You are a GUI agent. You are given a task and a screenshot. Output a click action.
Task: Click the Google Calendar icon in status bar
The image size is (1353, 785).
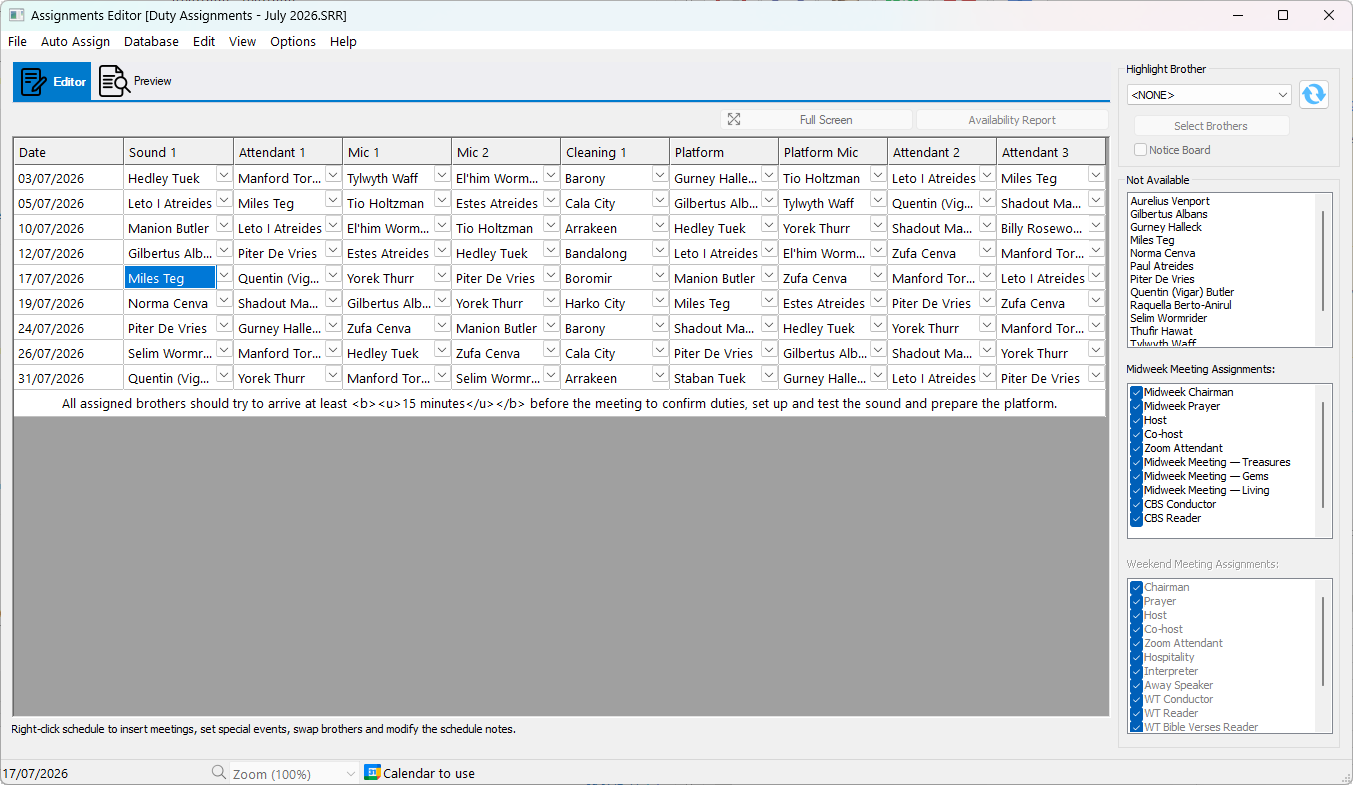(372, 773)
